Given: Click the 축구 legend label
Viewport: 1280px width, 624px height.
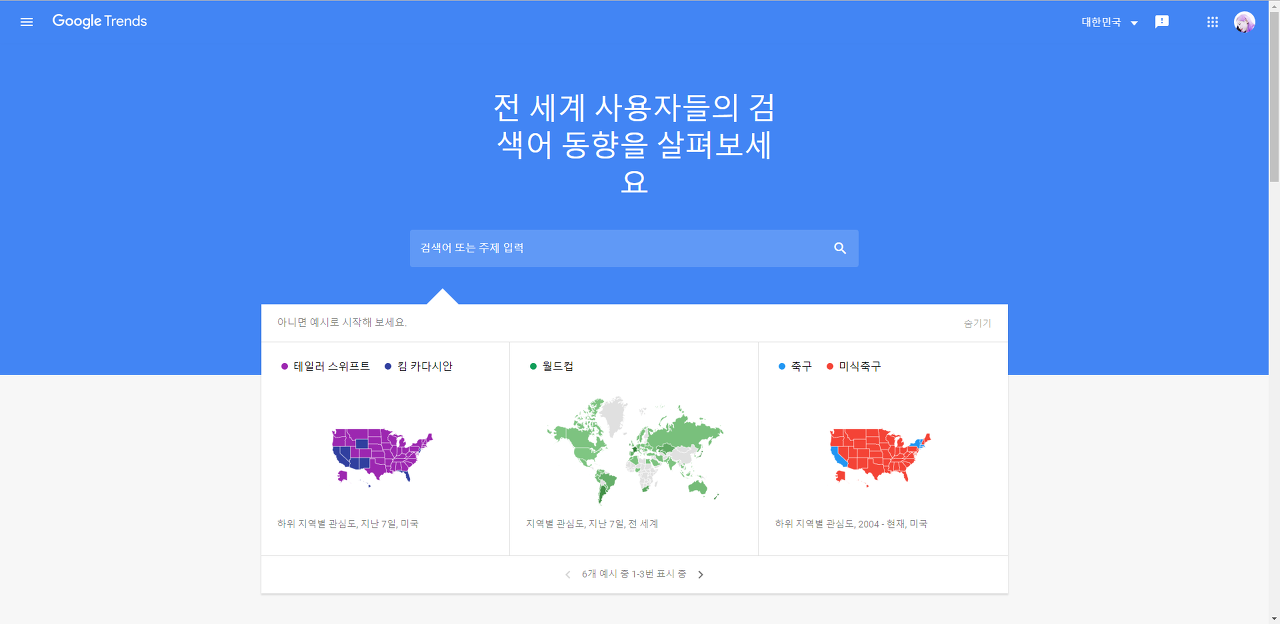Looking at the screenshot, I should tap(801, 367).
